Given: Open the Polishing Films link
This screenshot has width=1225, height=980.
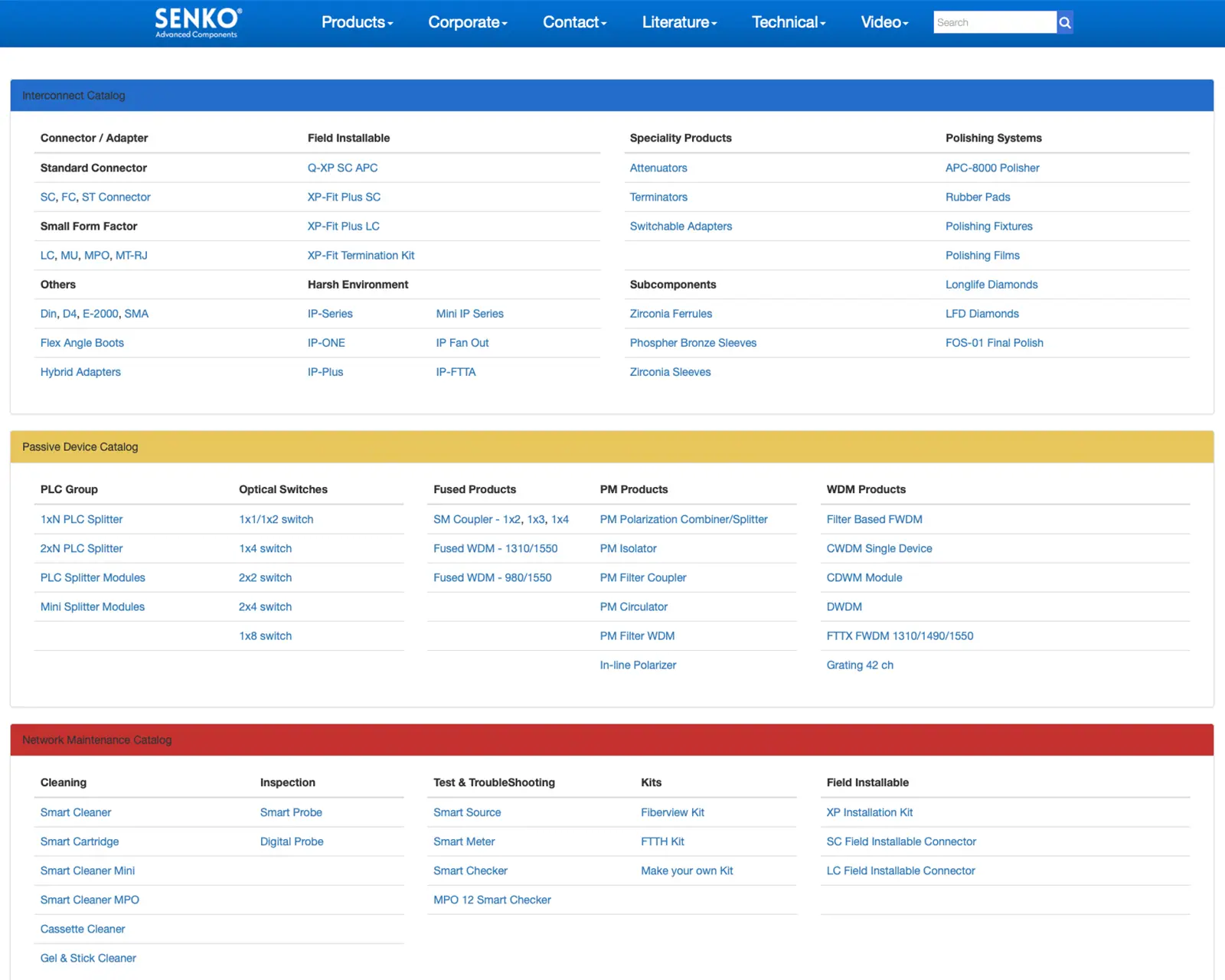Looking at the screenshot, I should [982, 255].
